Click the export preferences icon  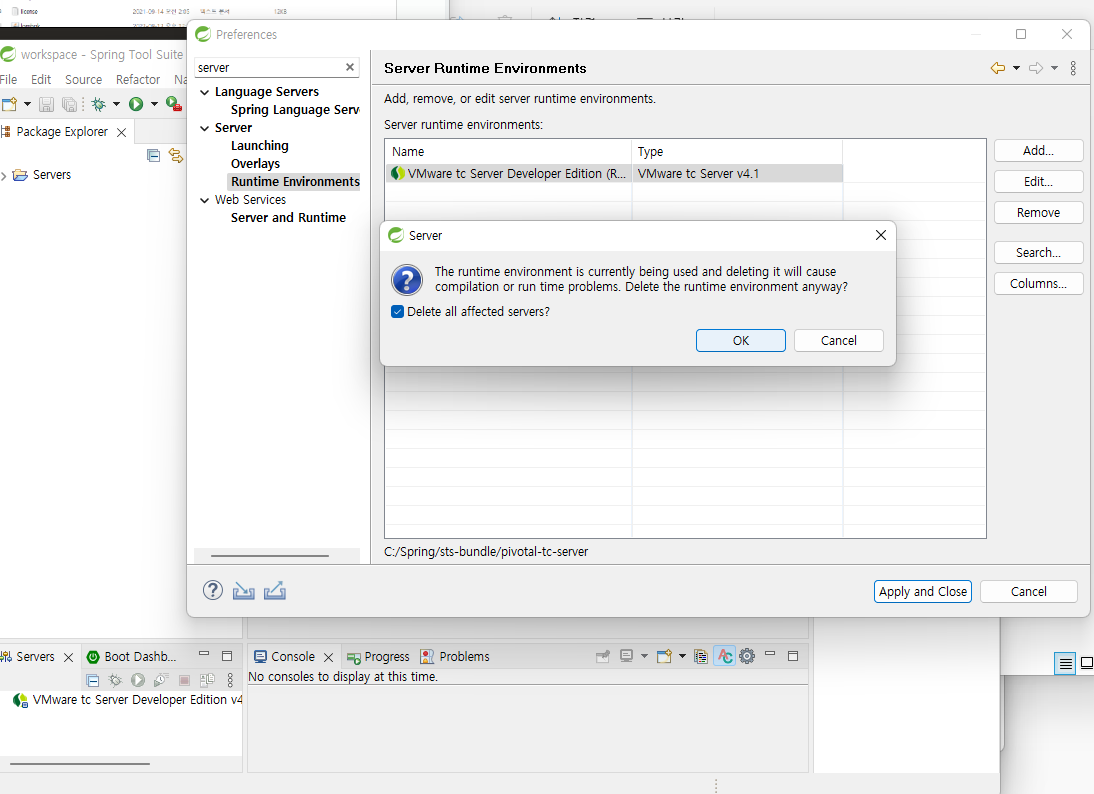(x=275, y=591)
